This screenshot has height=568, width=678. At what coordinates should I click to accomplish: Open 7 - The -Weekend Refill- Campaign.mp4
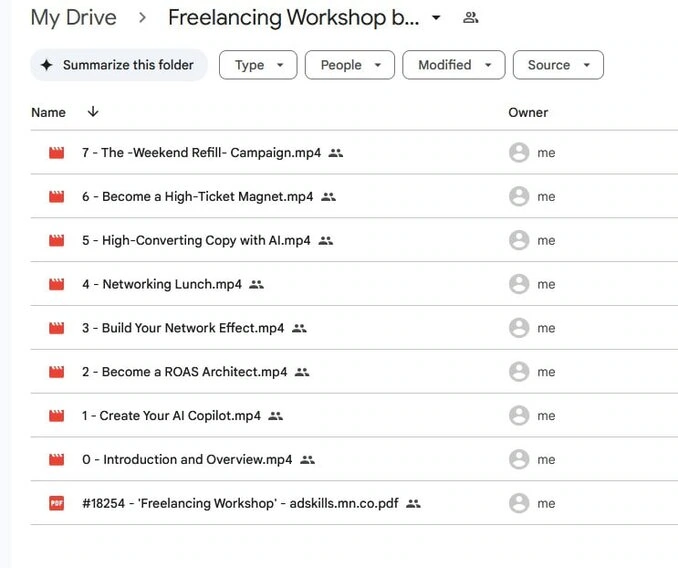[x=201, y=153]
